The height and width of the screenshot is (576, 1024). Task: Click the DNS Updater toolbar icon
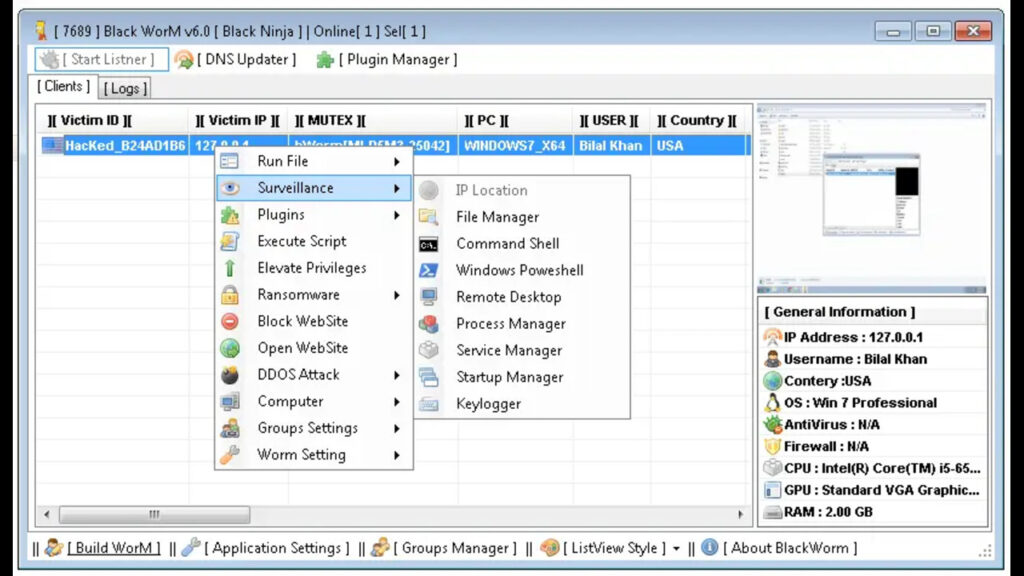184,59
